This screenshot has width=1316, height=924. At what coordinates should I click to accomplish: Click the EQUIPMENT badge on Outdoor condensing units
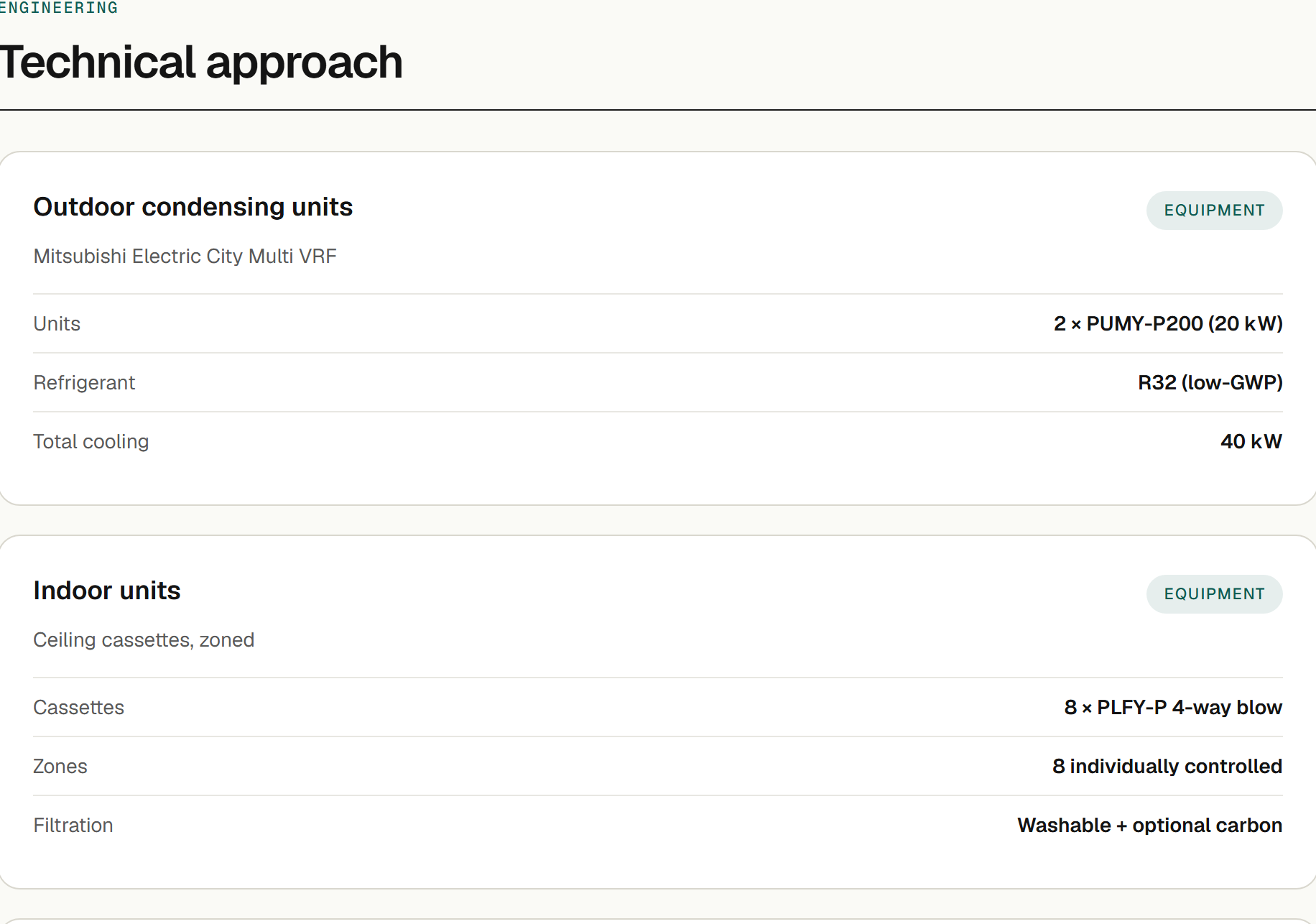click(x=1214, y=211)
